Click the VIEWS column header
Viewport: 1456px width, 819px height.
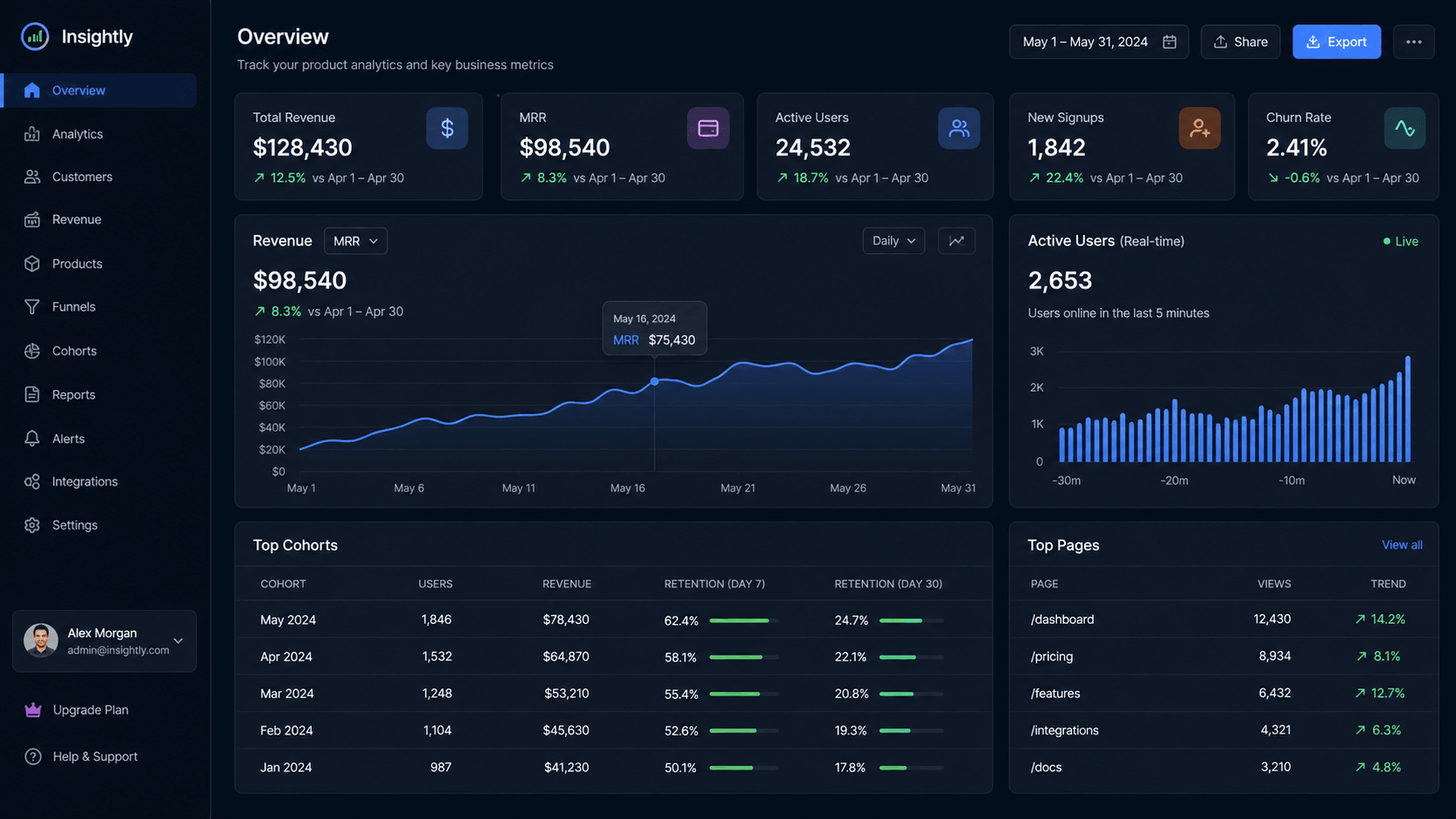click(1274, 584)
